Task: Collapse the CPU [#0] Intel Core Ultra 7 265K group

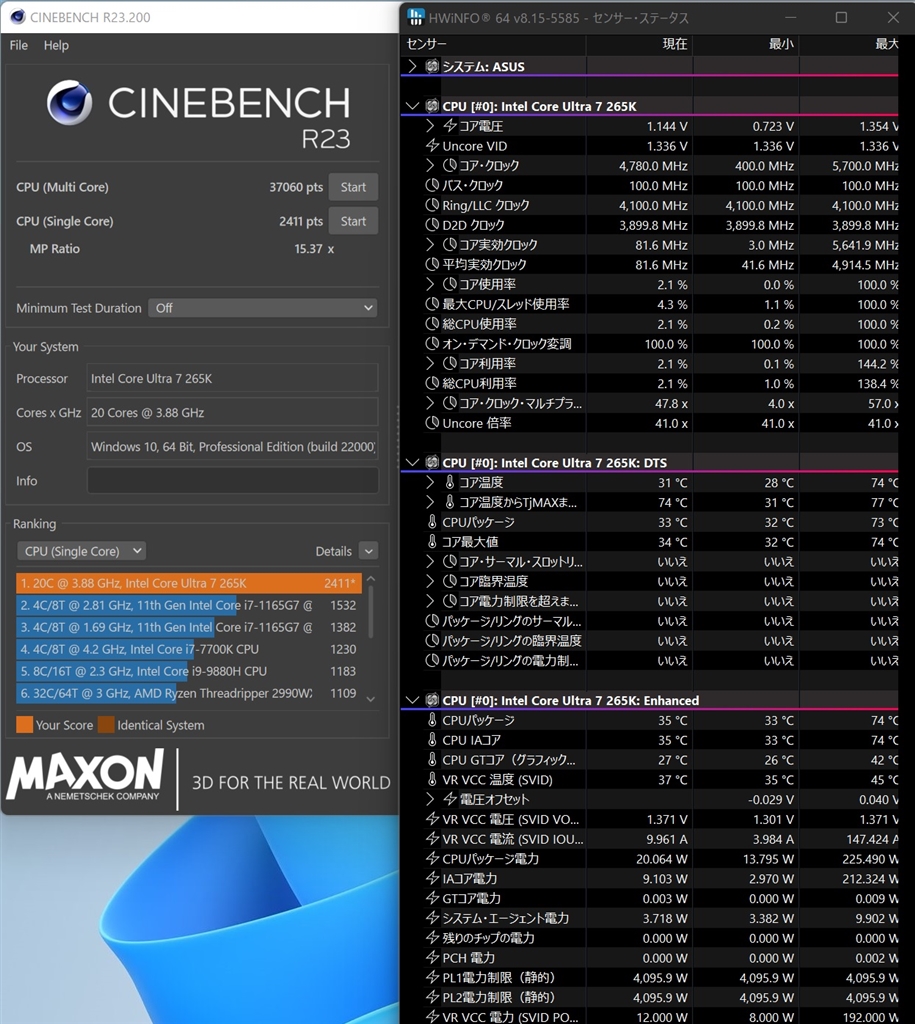Action: pyautogui.click(x=412, y=106)
